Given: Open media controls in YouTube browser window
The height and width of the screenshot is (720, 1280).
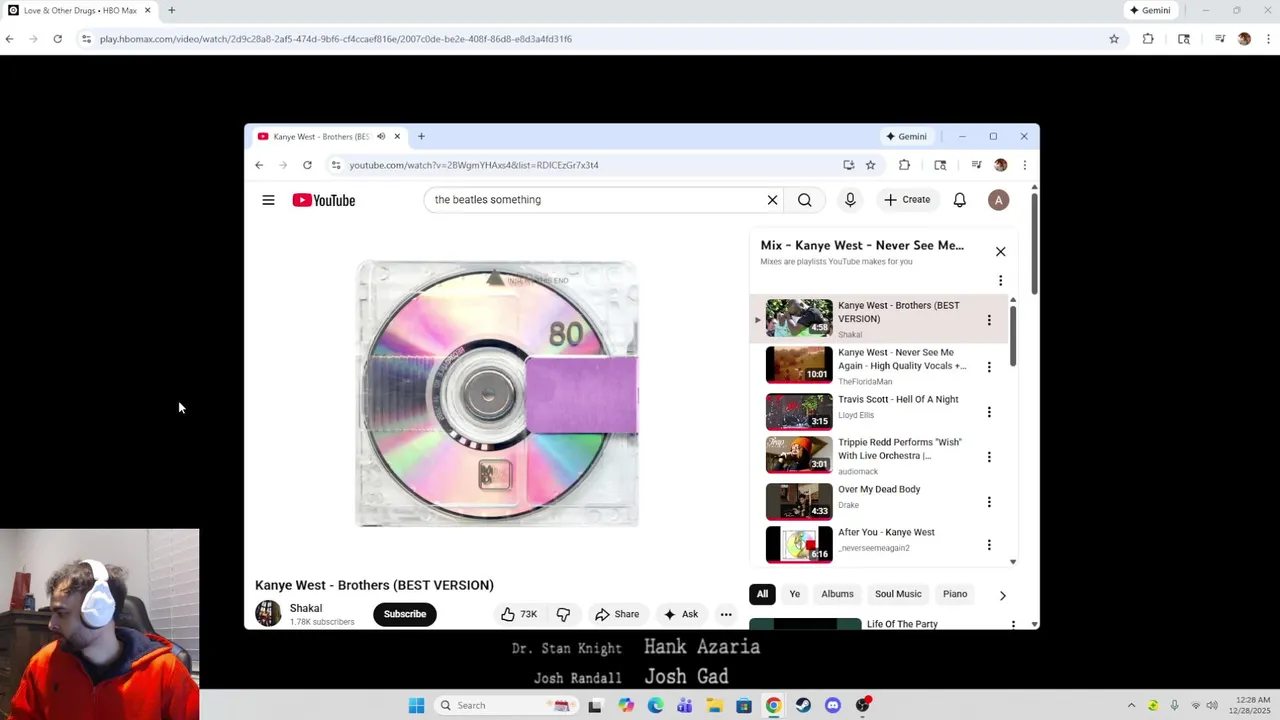Looking at the screenshot, I should tap(976, 165).
